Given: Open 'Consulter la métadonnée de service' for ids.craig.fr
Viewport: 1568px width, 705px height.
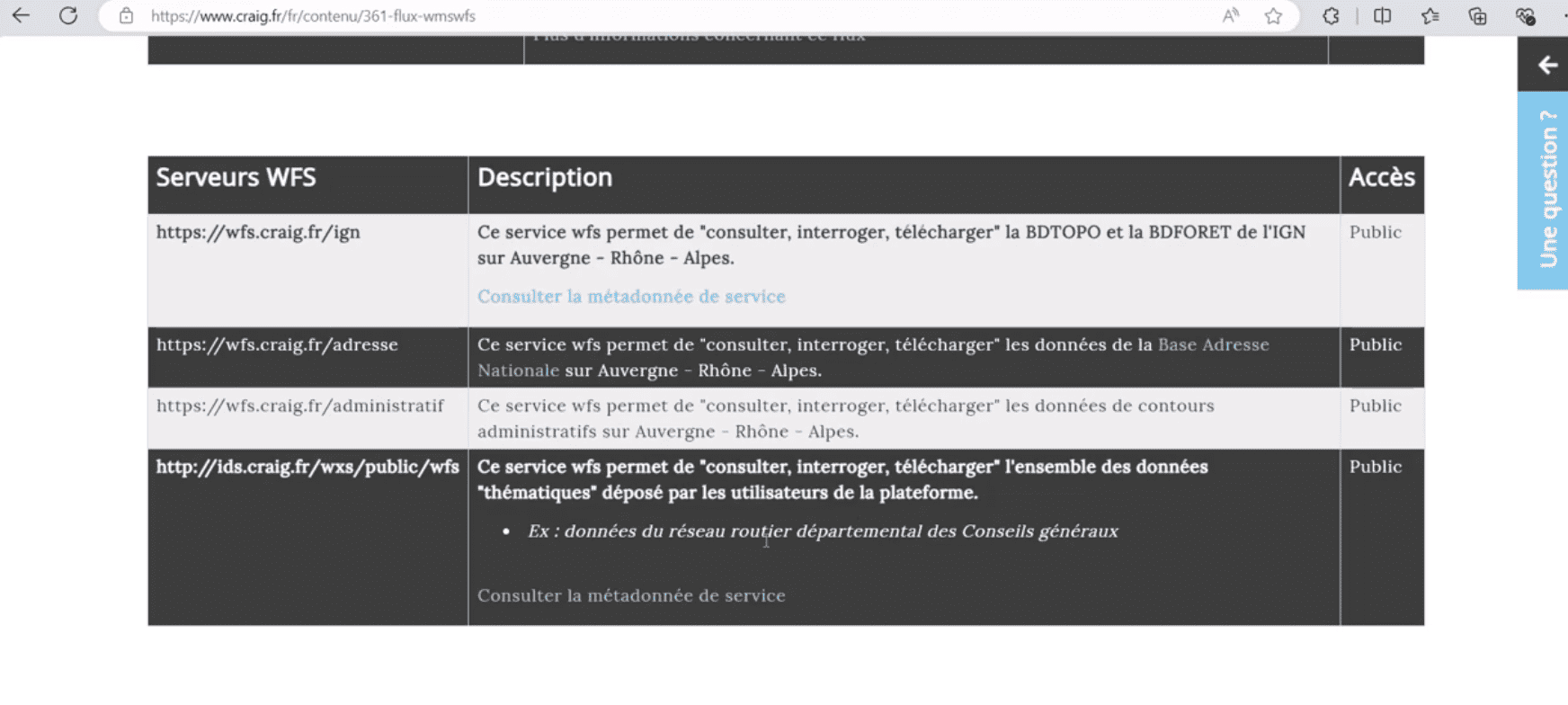Looking at the screenshot, I should tap(631, 595).
